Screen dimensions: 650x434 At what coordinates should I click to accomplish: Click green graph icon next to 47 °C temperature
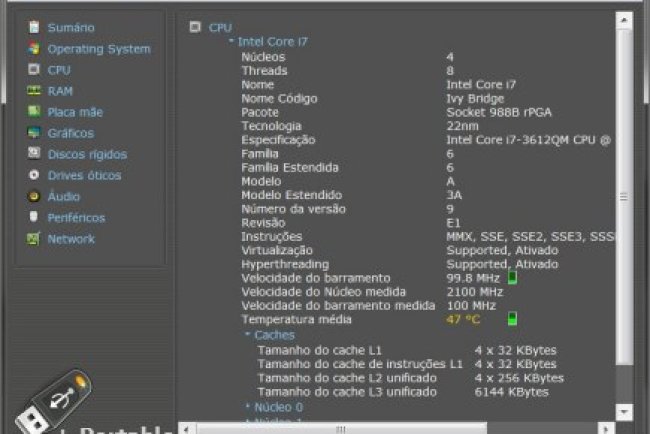(512, 319)
